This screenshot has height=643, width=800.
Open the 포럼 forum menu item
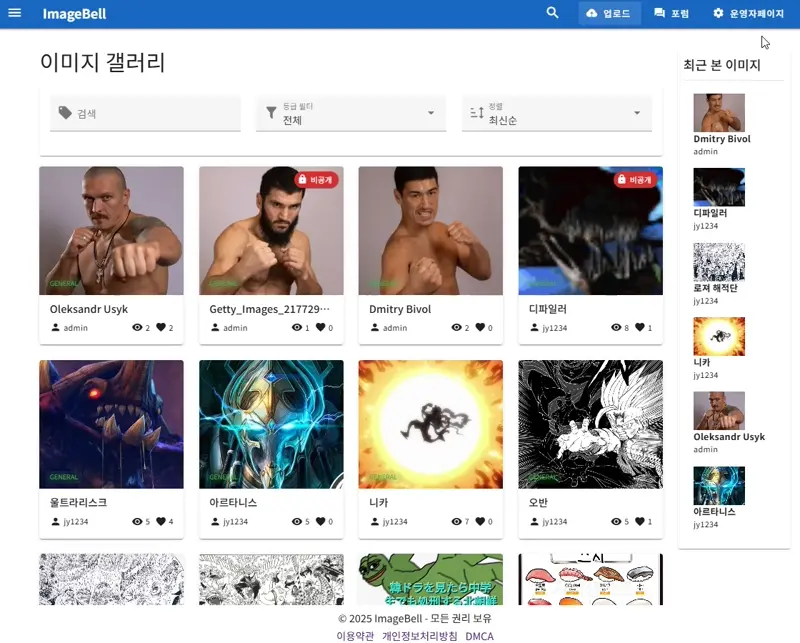click(x=671, y=14)
